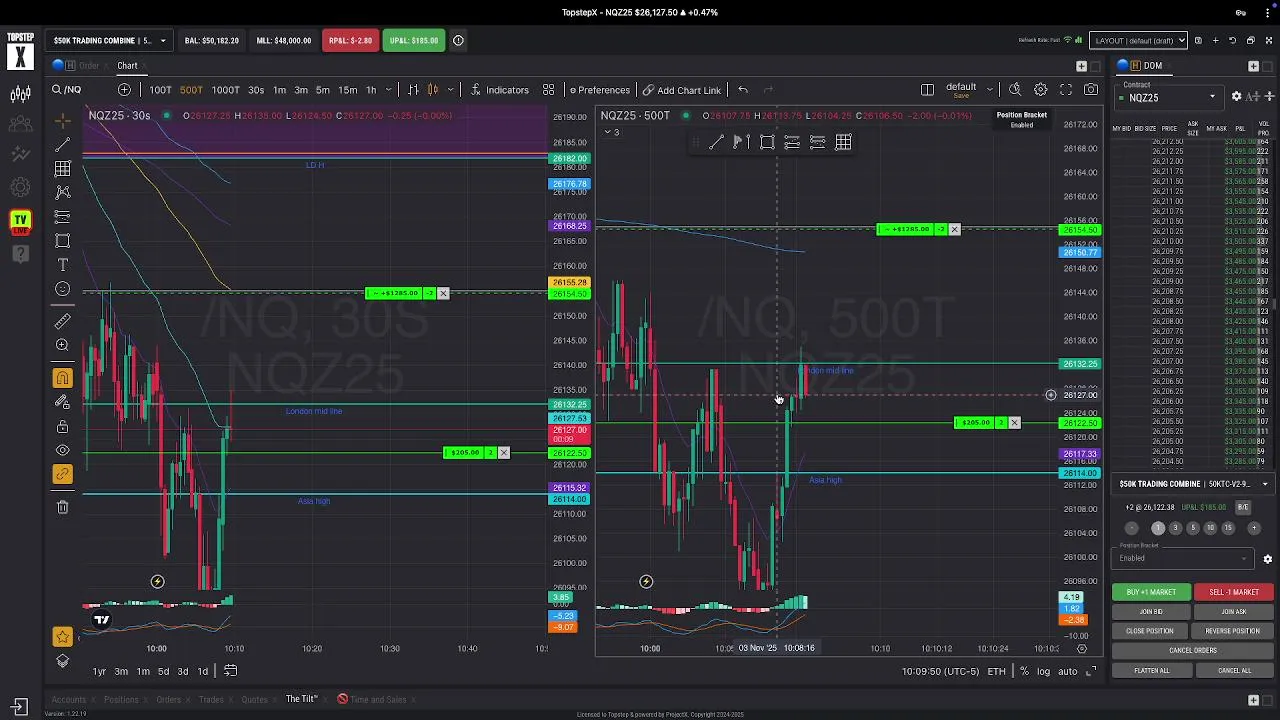The image size is (1280, 720).
Task: Click the add-symbol plus circle icon
Action: [124, 90]
